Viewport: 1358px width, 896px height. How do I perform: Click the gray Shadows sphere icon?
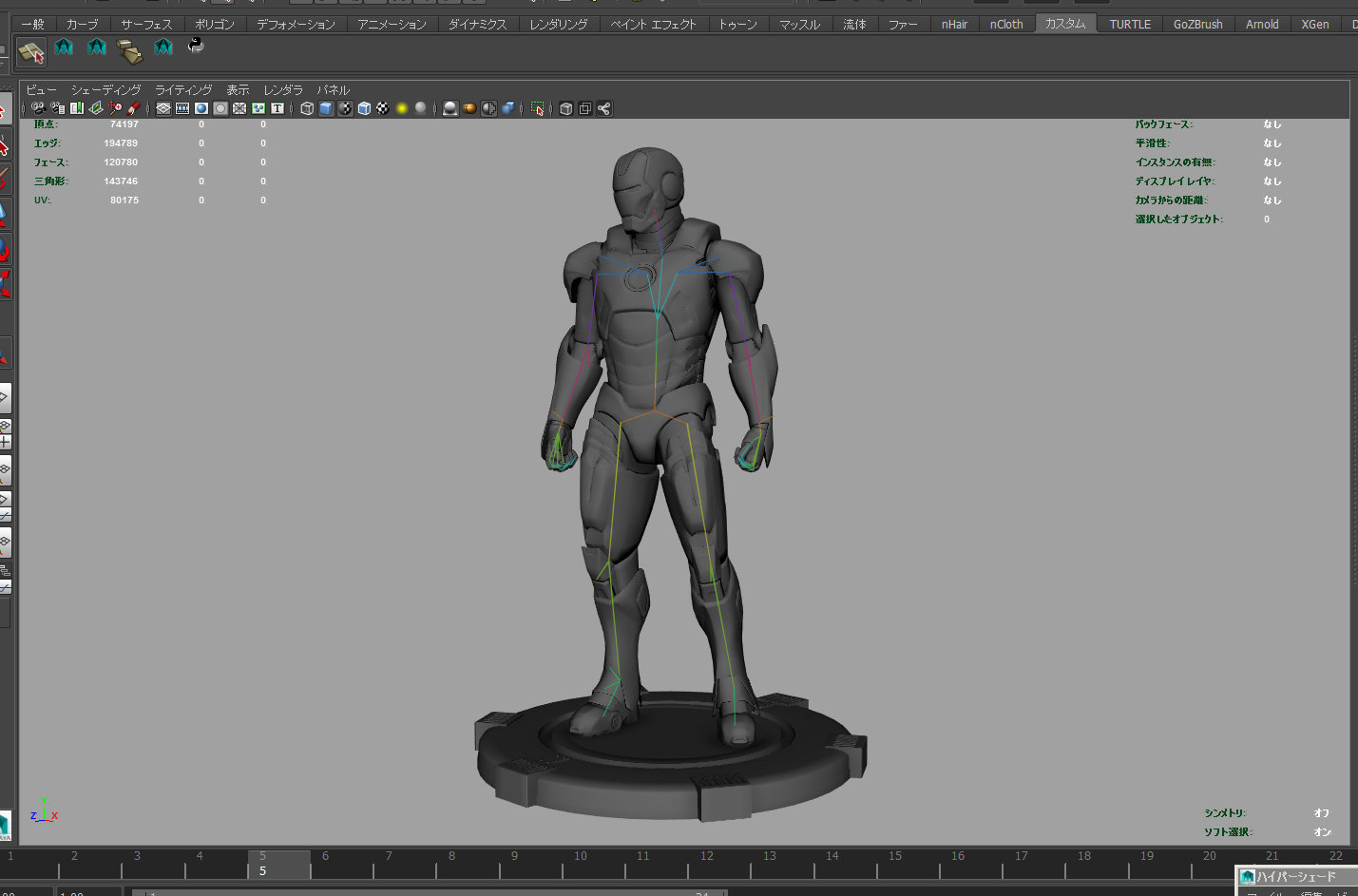pyautogui.click(x=420, y=108)
